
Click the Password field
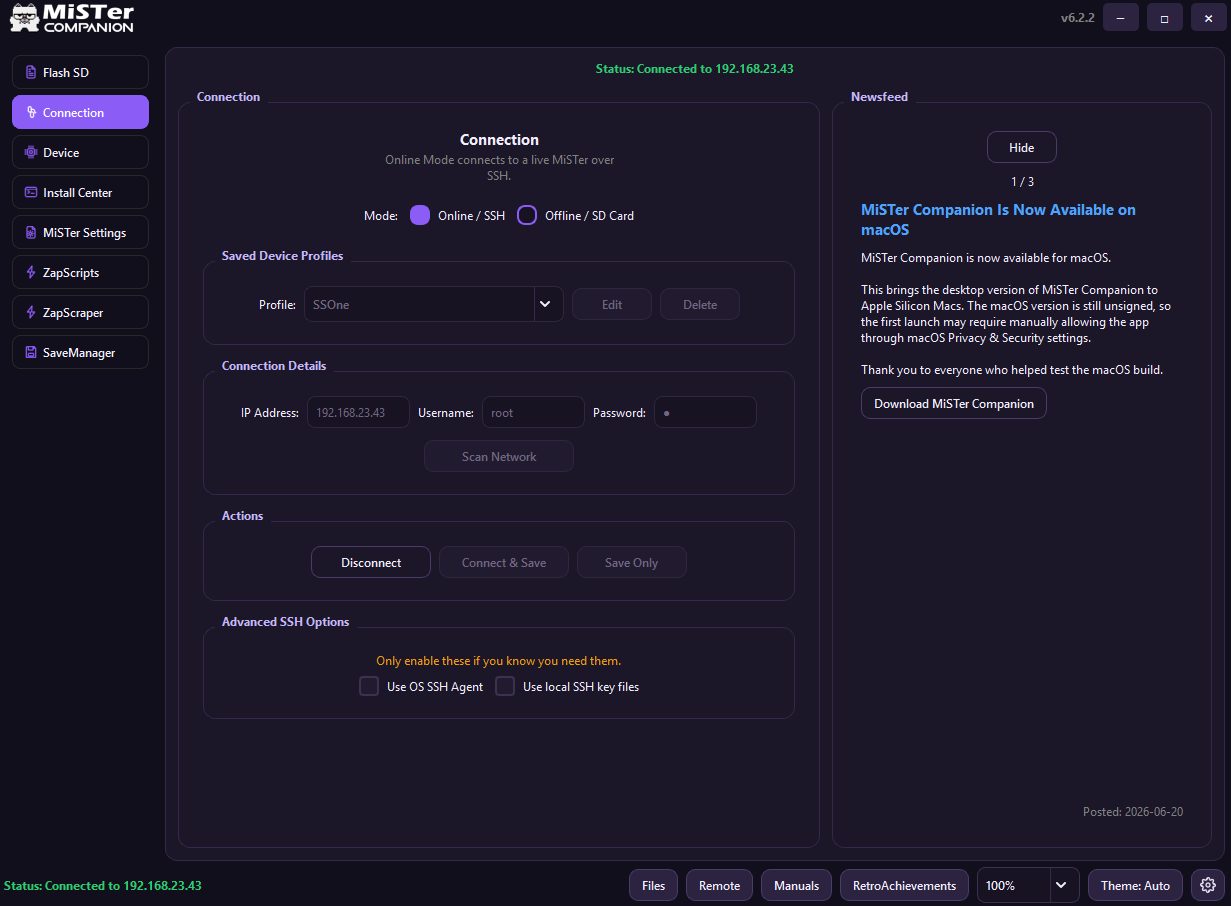[705, 412]
